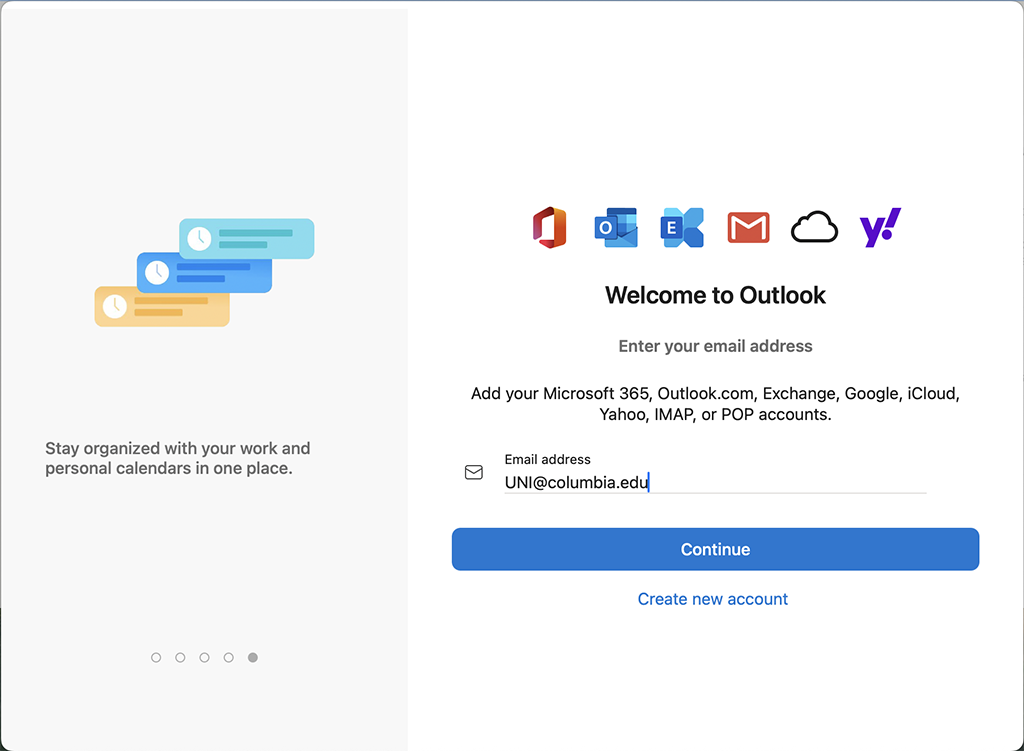
Task: Click the supported account types description text
Action: 714,403
